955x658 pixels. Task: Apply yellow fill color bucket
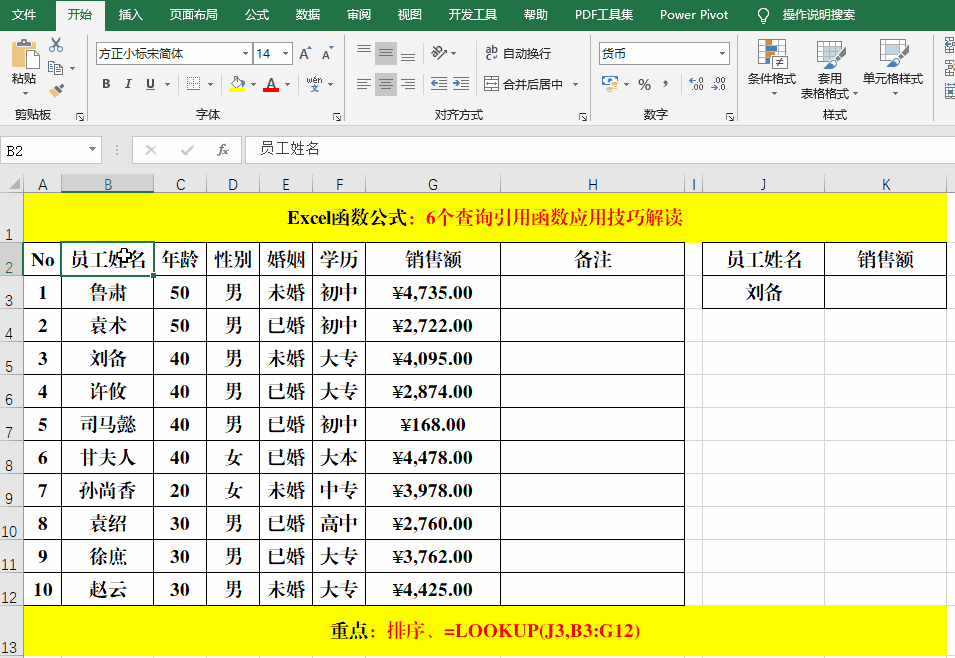tap(237, 84)
